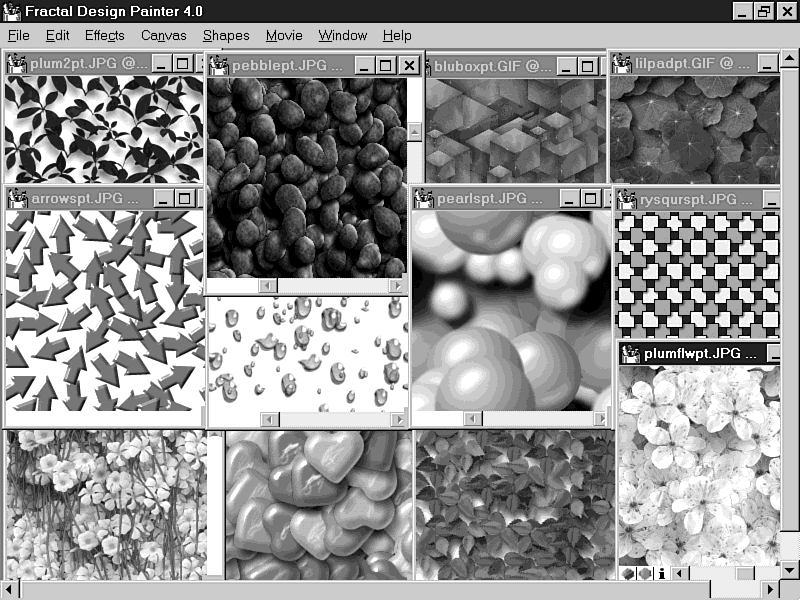The image size is (800, 600).
Task: Click the rysqurspt.JPG window's title icon
Action: coord(627,198)
